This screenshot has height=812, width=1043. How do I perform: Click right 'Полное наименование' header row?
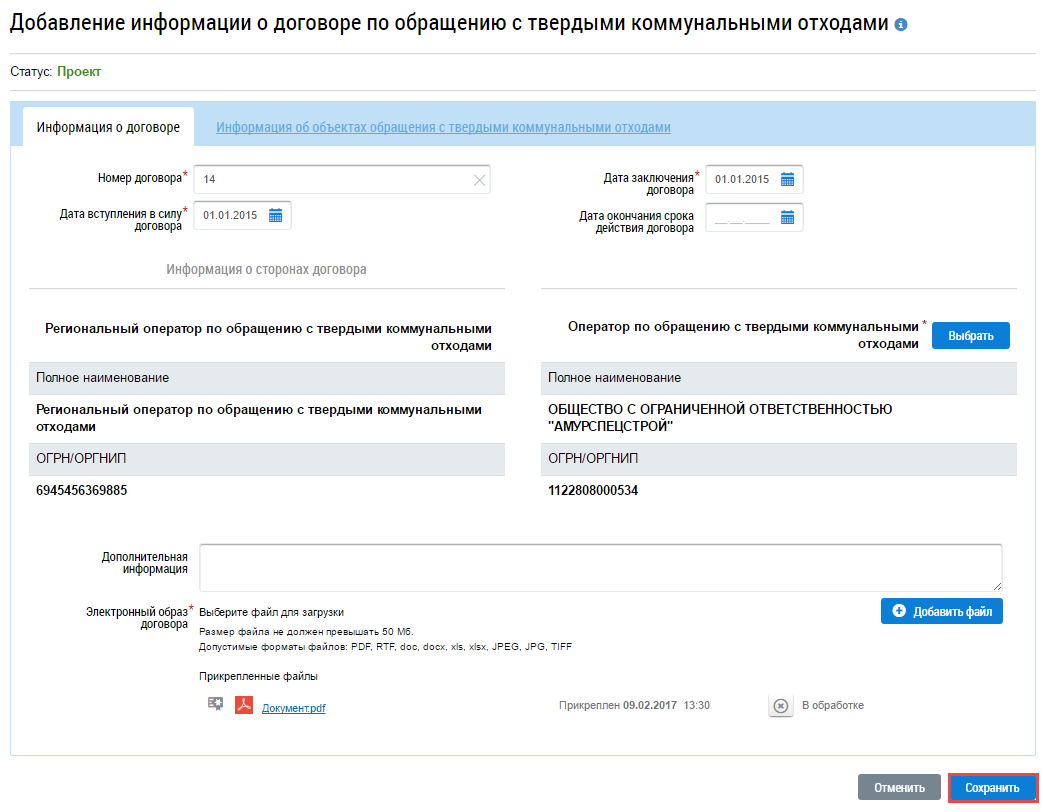click(x=779, y=378)
